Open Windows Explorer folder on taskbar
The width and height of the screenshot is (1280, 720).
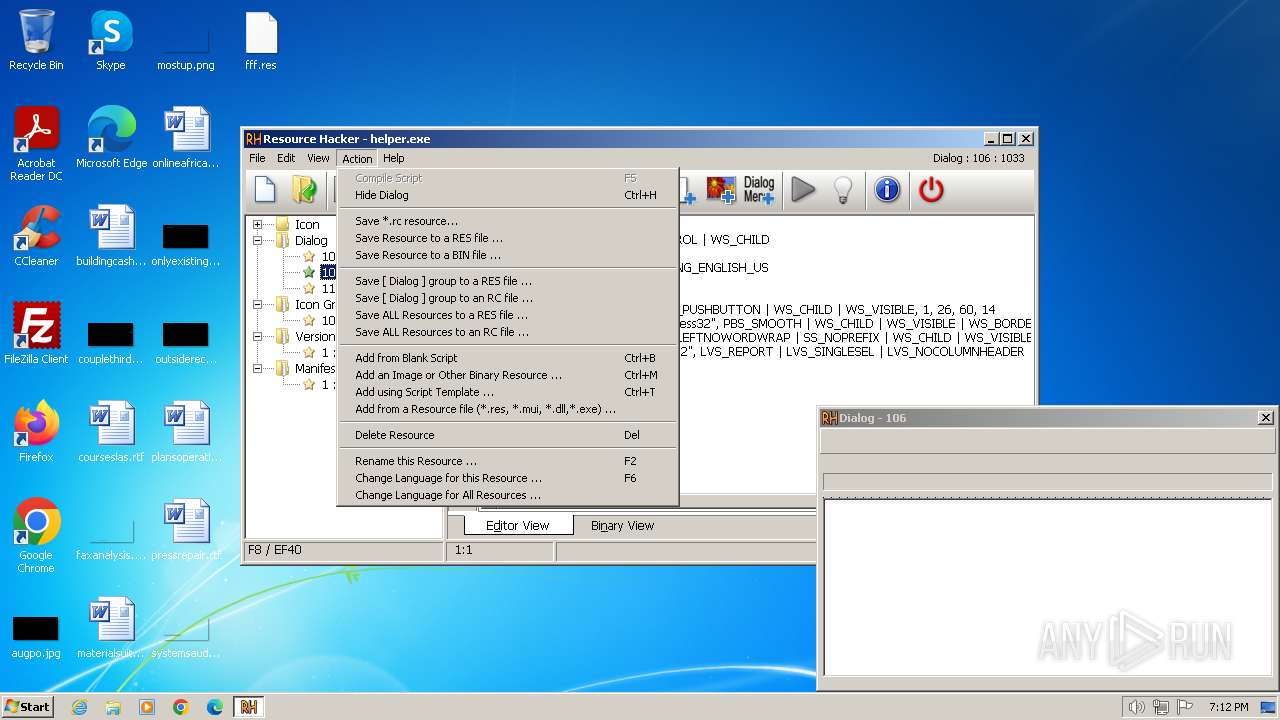(113, 707)
